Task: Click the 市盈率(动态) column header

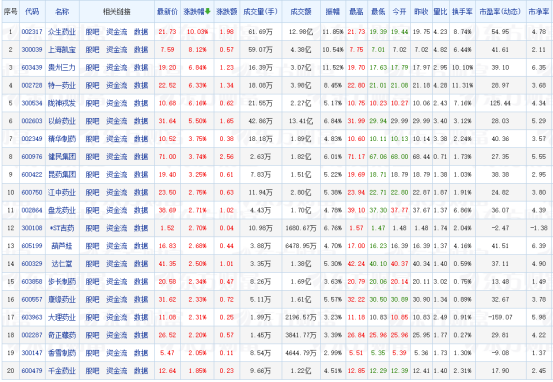Action: click(x=500, y=12)
